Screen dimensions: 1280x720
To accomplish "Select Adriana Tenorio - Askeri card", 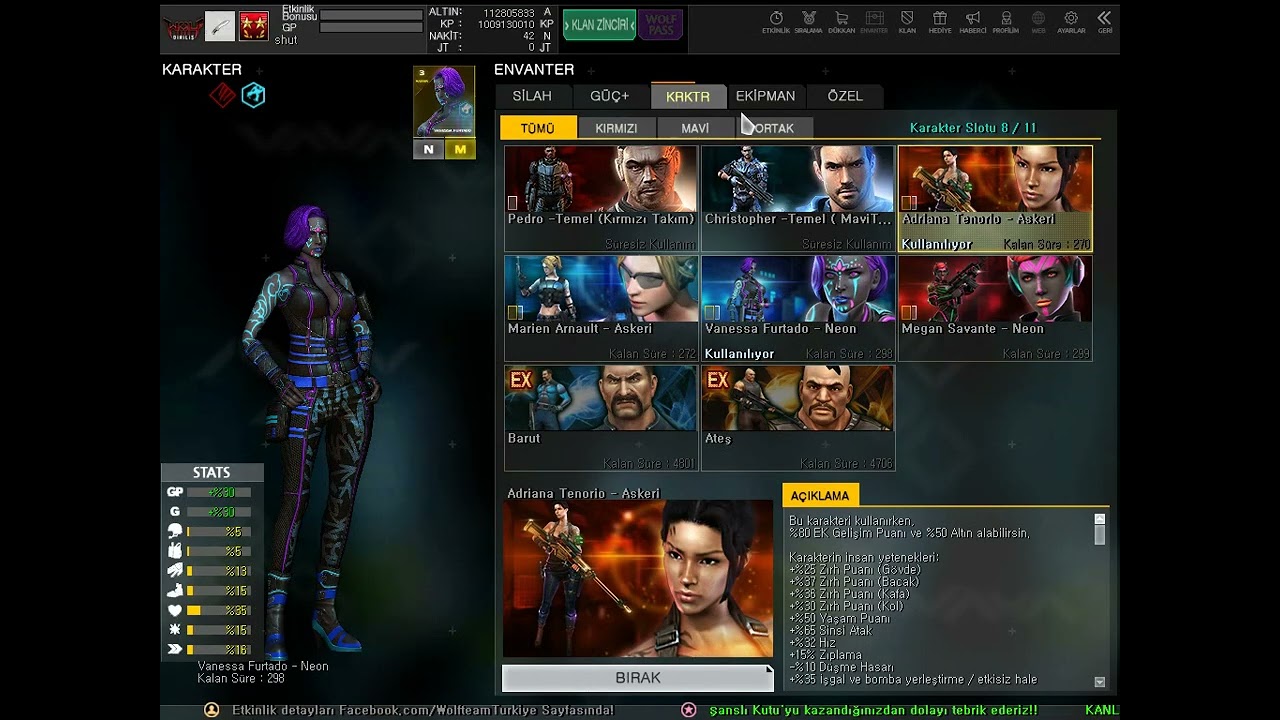I will (x=995, y=198).
